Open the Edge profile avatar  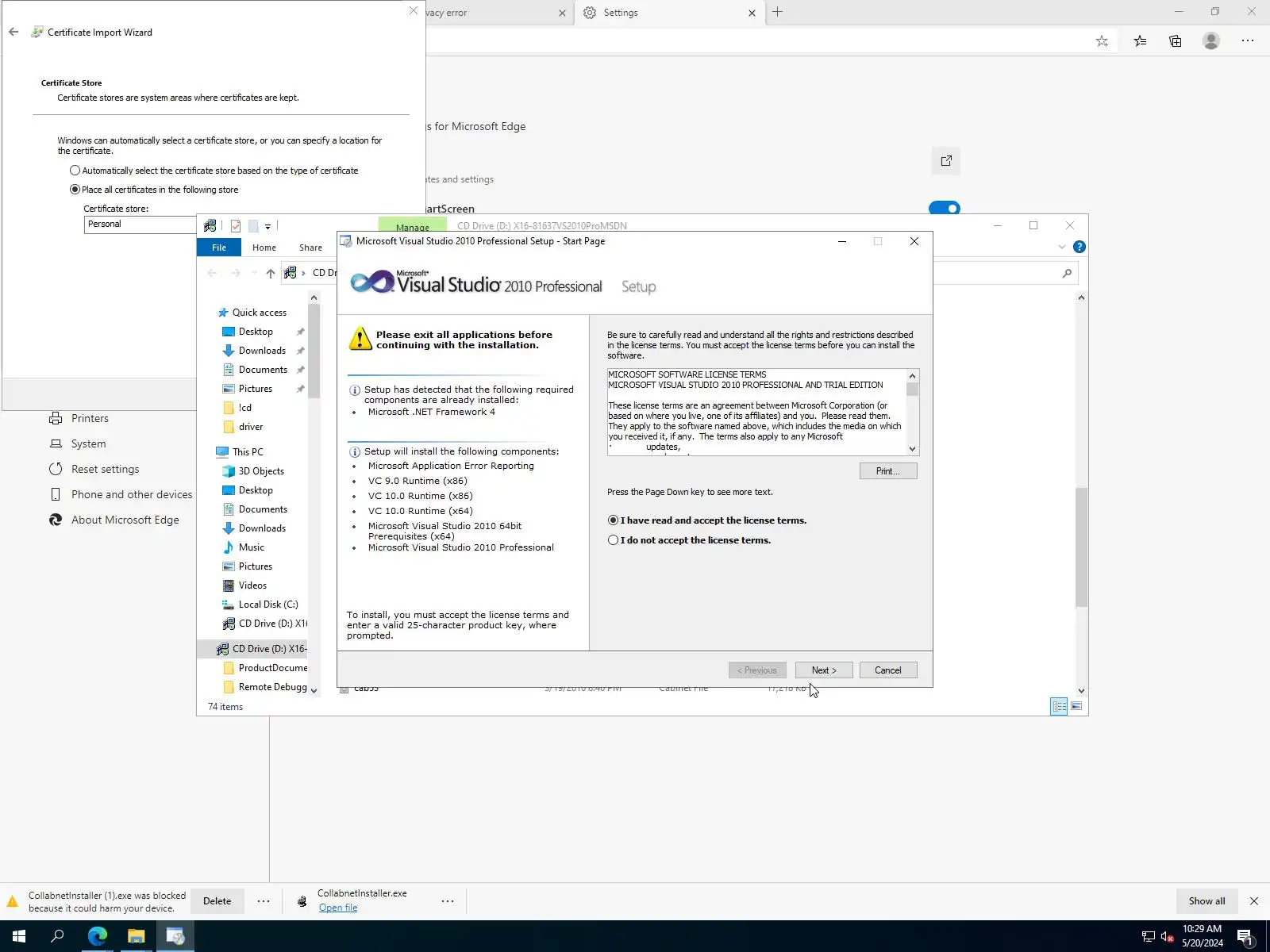click(x=1211, y=41)
